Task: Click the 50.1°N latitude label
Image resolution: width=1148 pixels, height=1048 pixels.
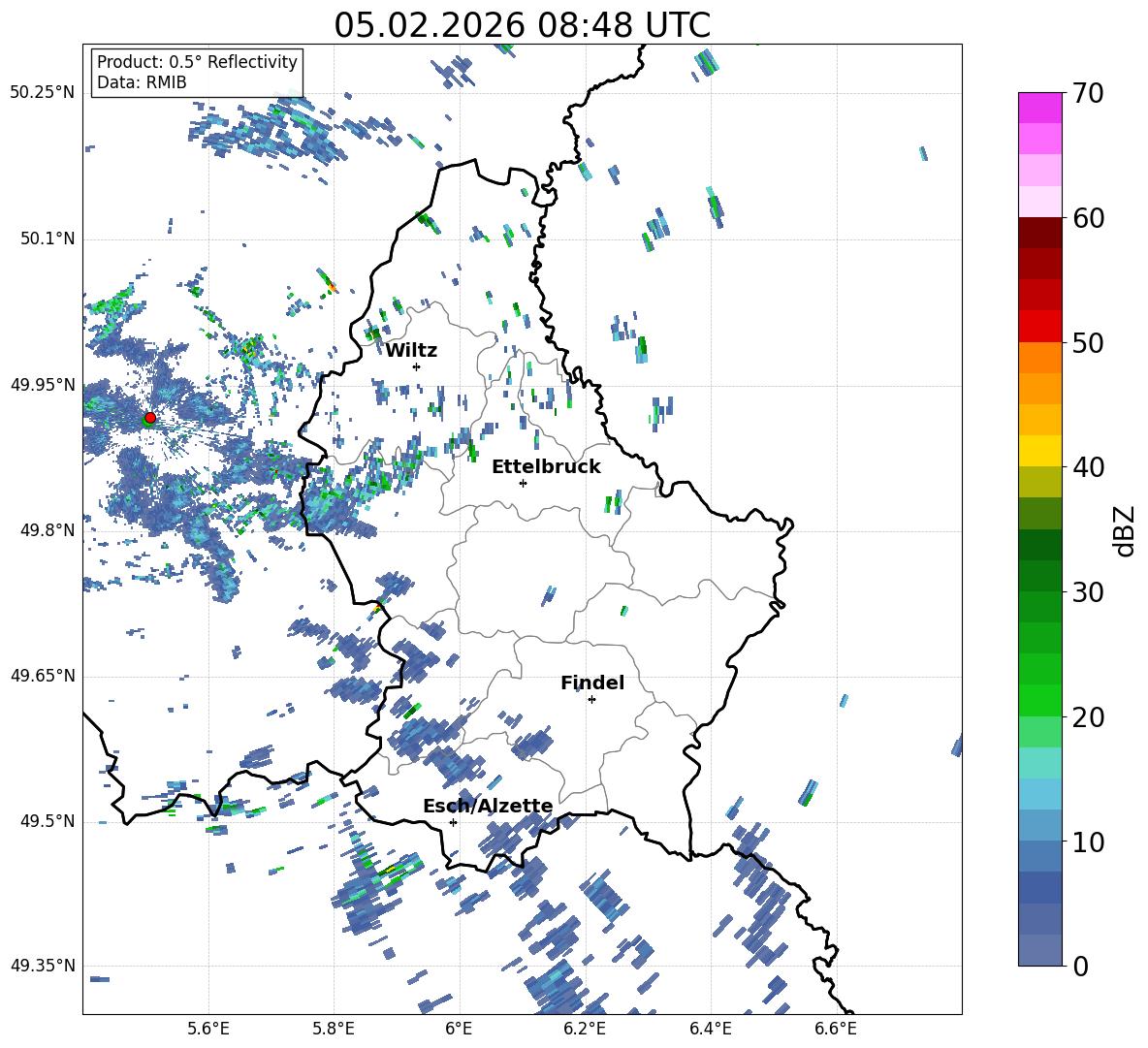Action: pyautogui.click(x=48, y=238)
